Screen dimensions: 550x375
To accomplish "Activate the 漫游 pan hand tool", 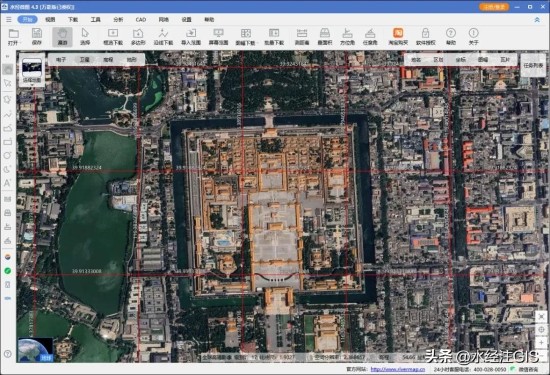I will point(62,36).
